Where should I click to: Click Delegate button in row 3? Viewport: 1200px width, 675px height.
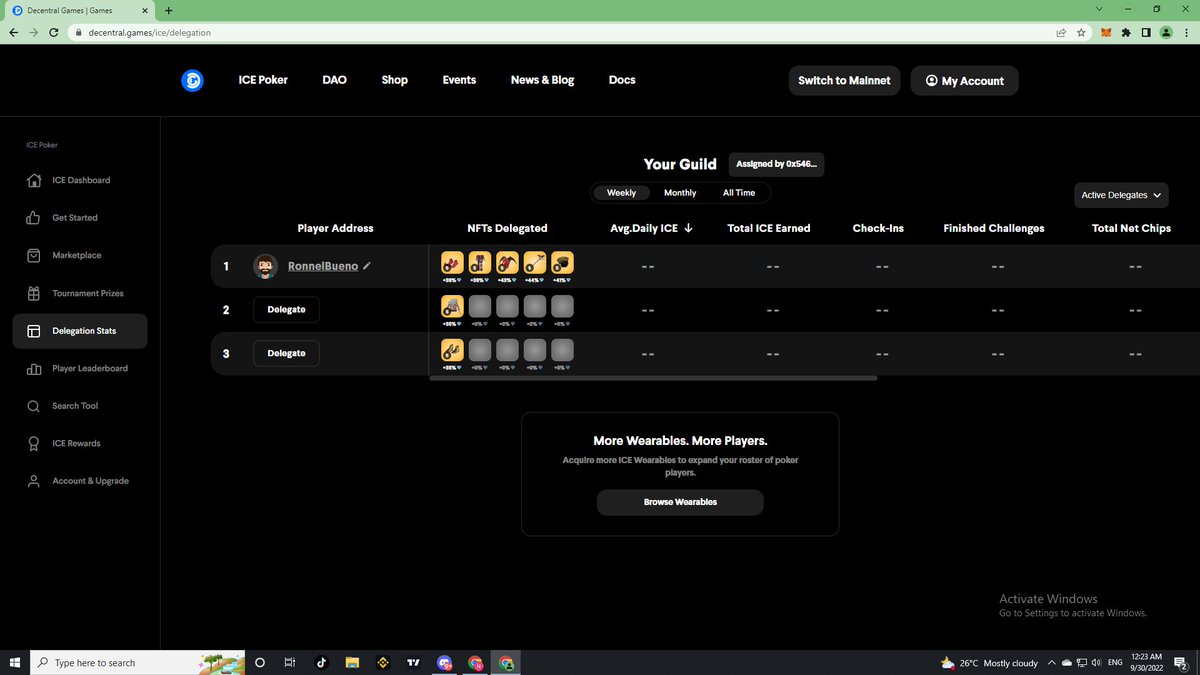coord(286,353)
